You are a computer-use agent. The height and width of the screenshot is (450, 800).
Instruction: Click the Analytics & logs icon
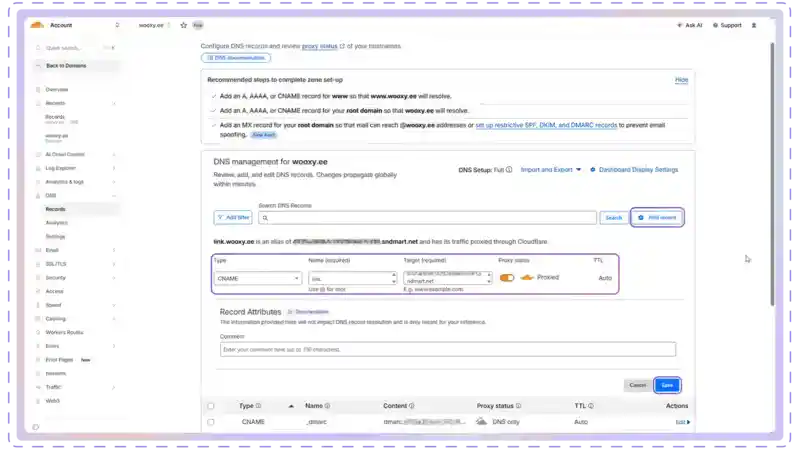(x=38, y=182)
